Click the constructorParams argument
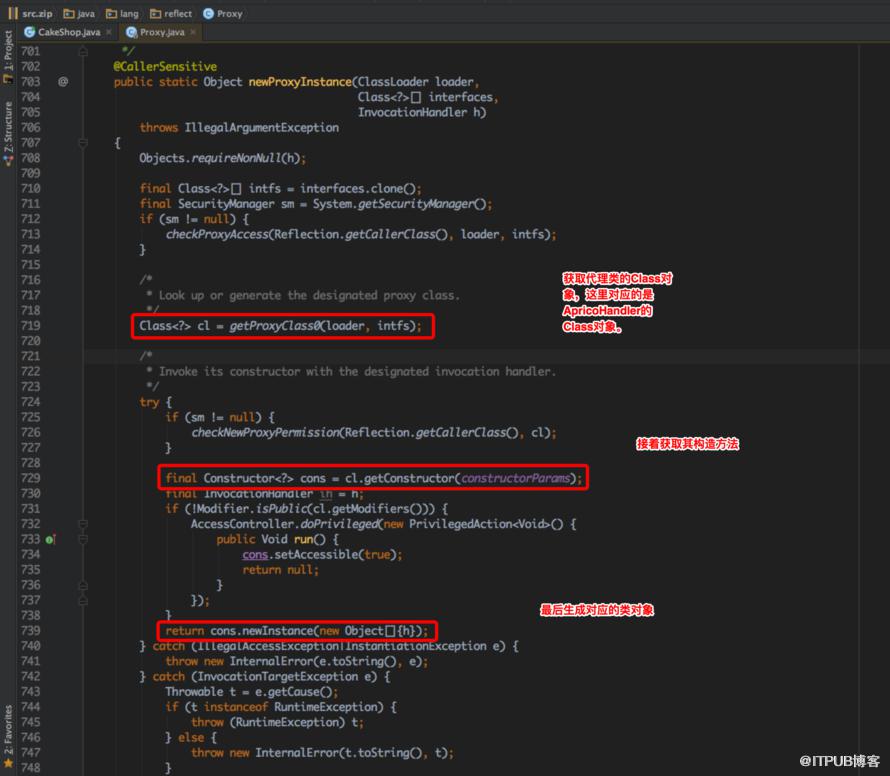 click(x=515, y=479)
